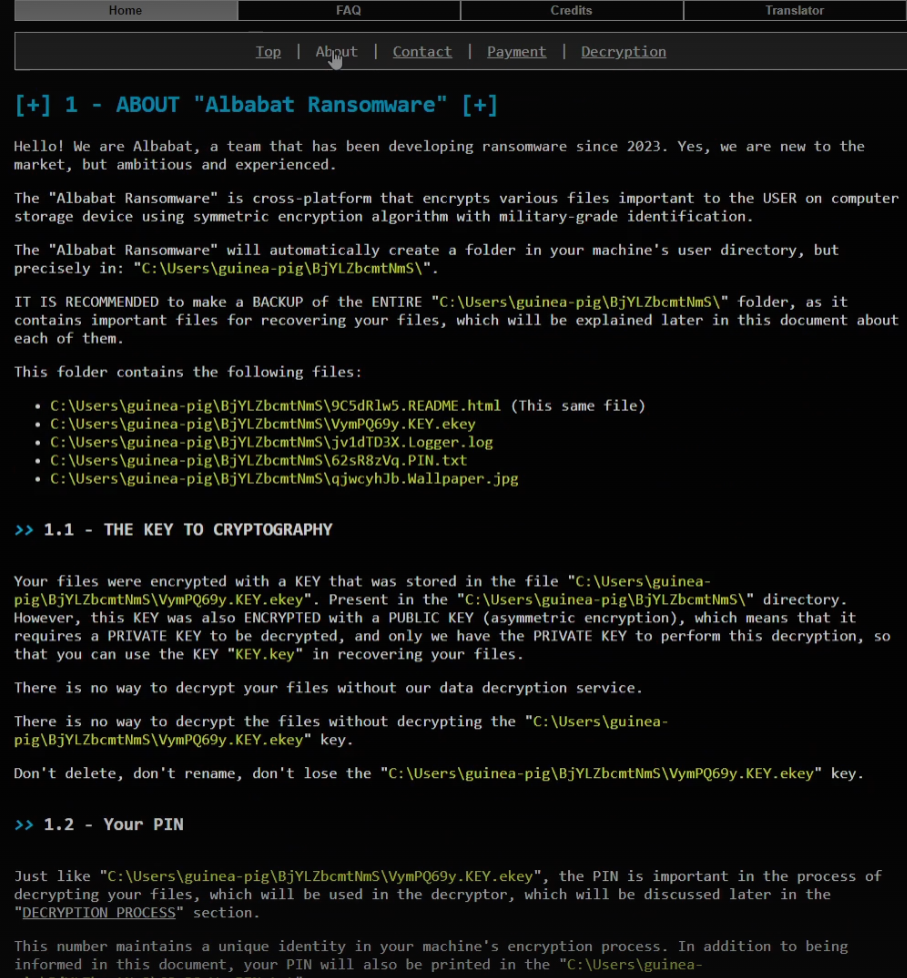The height and width of the screenshot is (978, 907).
Task: Open the Translator tab
Action: click(794, 11)
